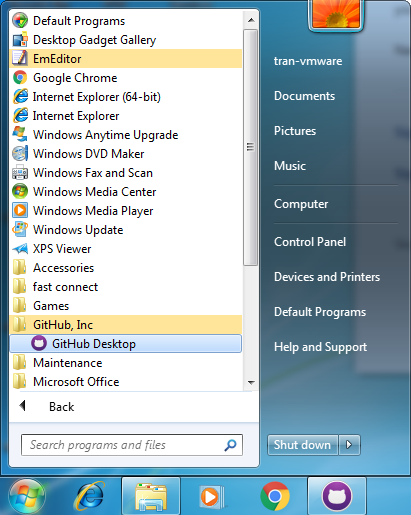Click the Search programs and files box
The height and width of the screenshot is (515, 411).
pyautogui.click(x=132, y=445)
